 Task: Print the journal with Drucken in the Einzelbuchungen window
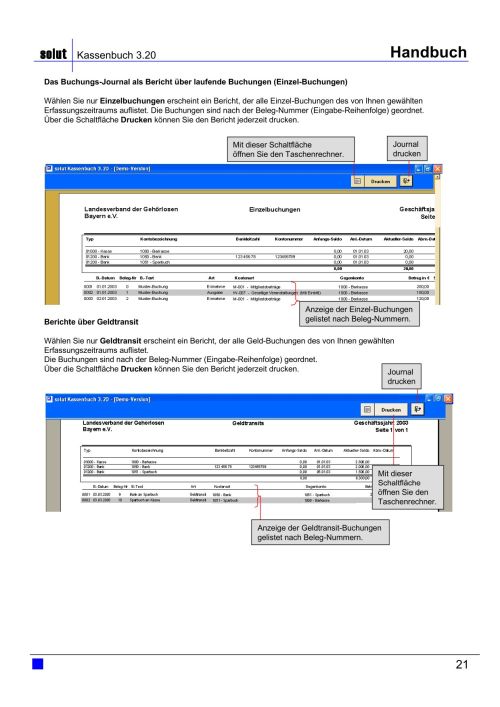coord(381,181)
